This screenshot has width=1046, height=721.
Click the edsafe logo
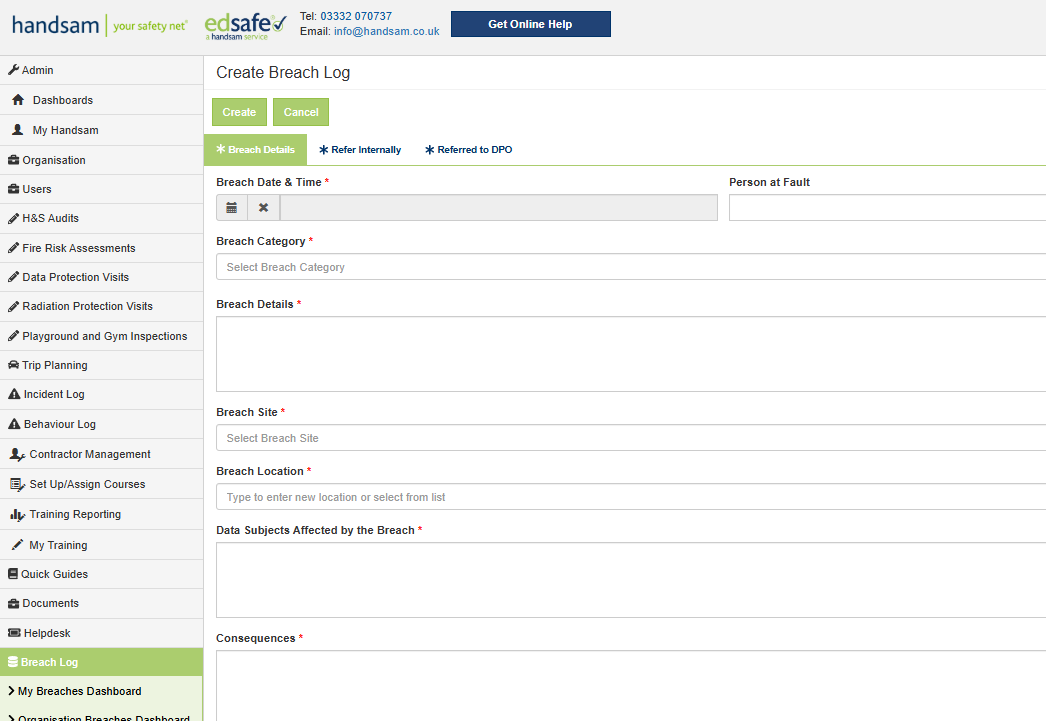(245, 27)
